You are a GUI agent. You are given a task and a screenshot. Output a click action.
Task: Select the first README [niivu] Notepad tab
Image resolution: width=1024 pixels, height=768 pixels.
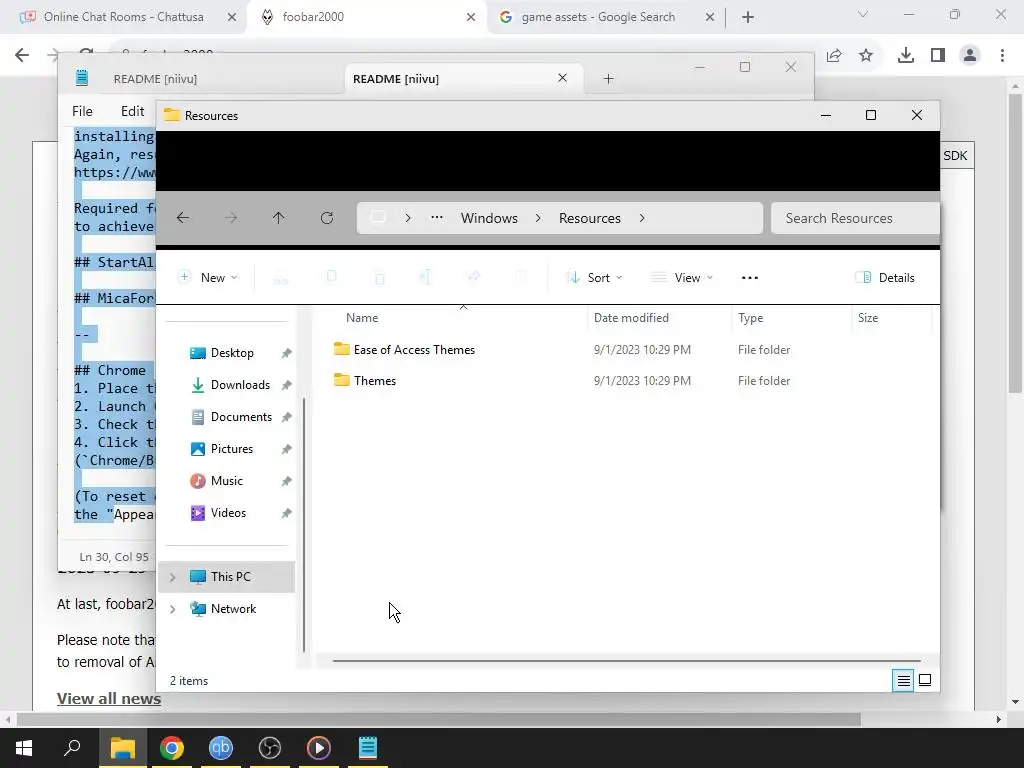pos(155,79)
